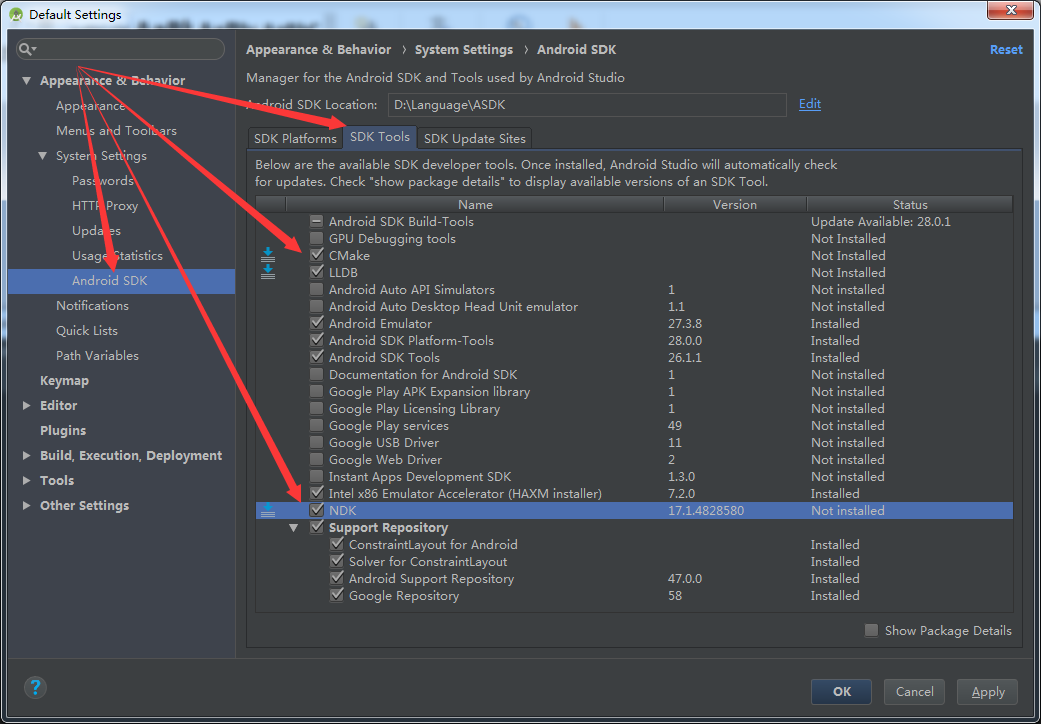Open the Updates settings item

pyautogui.click(x=96, y=231)
